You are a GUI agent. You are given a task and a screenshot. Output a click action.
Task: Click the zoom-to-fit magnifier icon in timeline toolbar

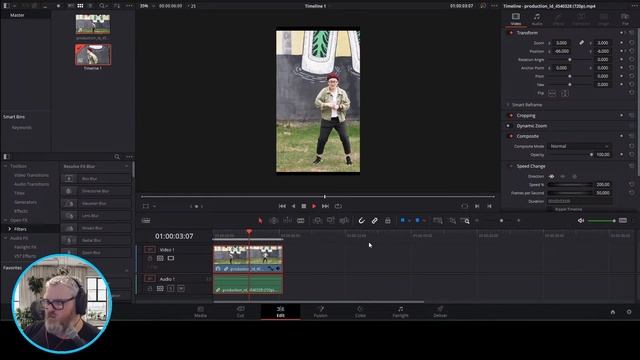[438, 221]
